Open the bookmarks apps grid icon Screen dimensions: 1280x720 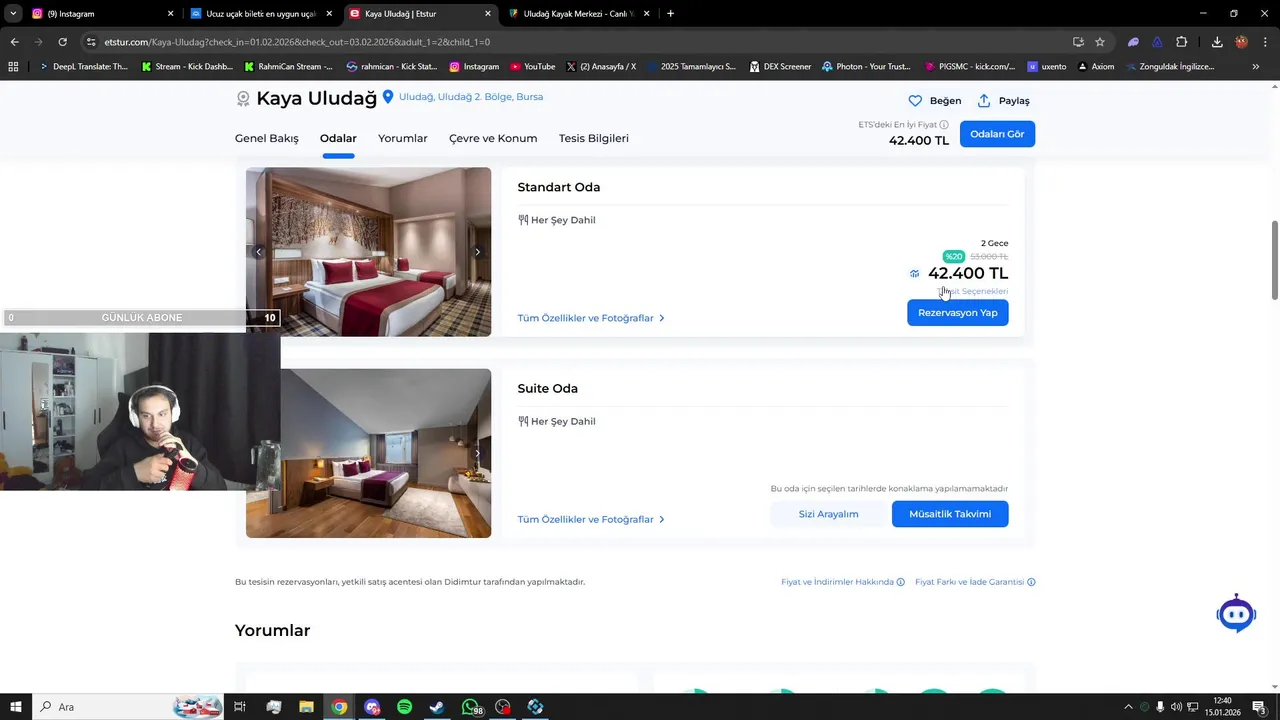[13, 66]
